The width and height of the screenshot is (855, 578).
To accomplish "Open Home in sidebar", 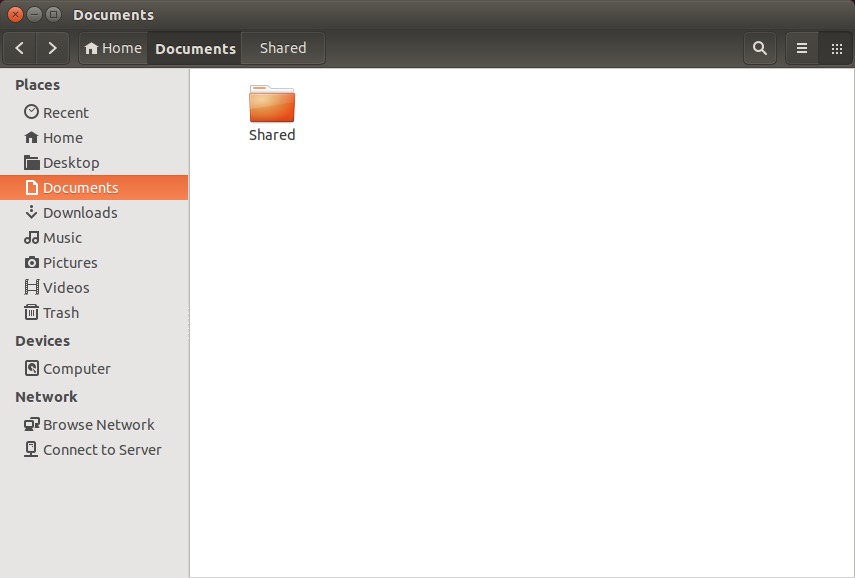I will coord(62,138).
